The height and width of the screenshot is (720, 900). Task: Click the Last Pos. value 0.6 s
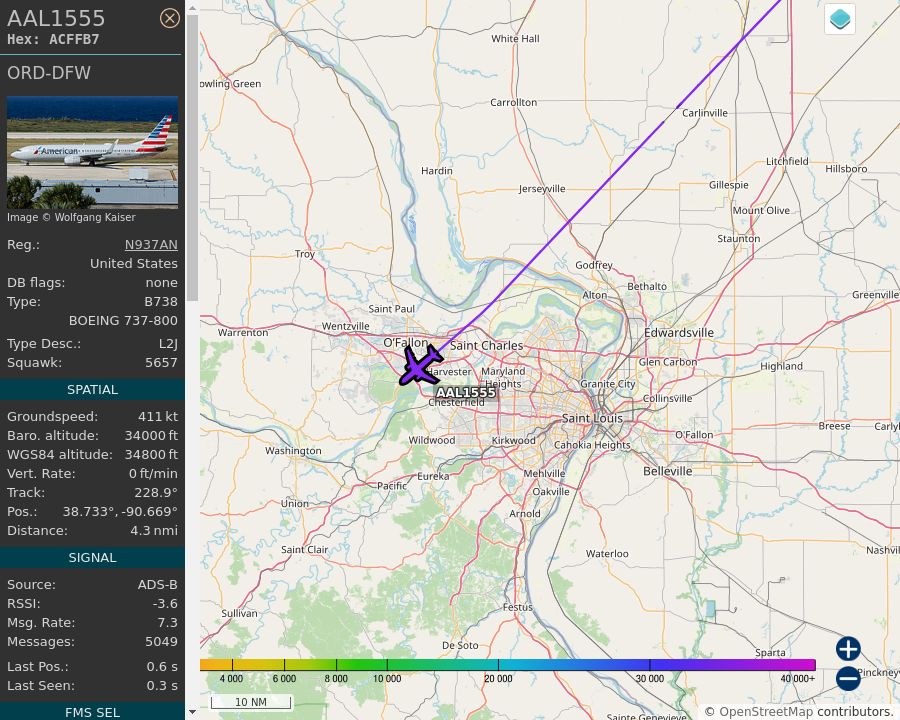tap(162, 667)
